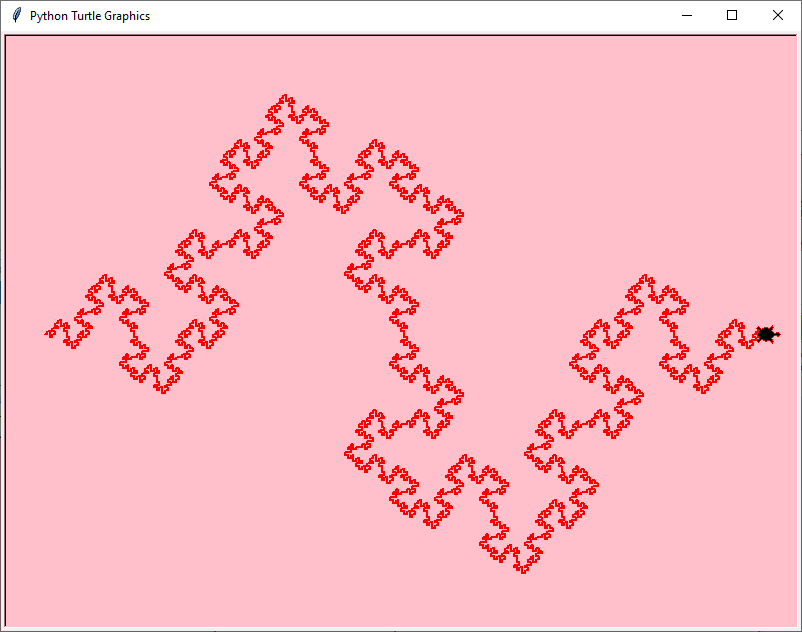
Task: Click the black turtle cursor shape
Action: [x=767, y=334]
